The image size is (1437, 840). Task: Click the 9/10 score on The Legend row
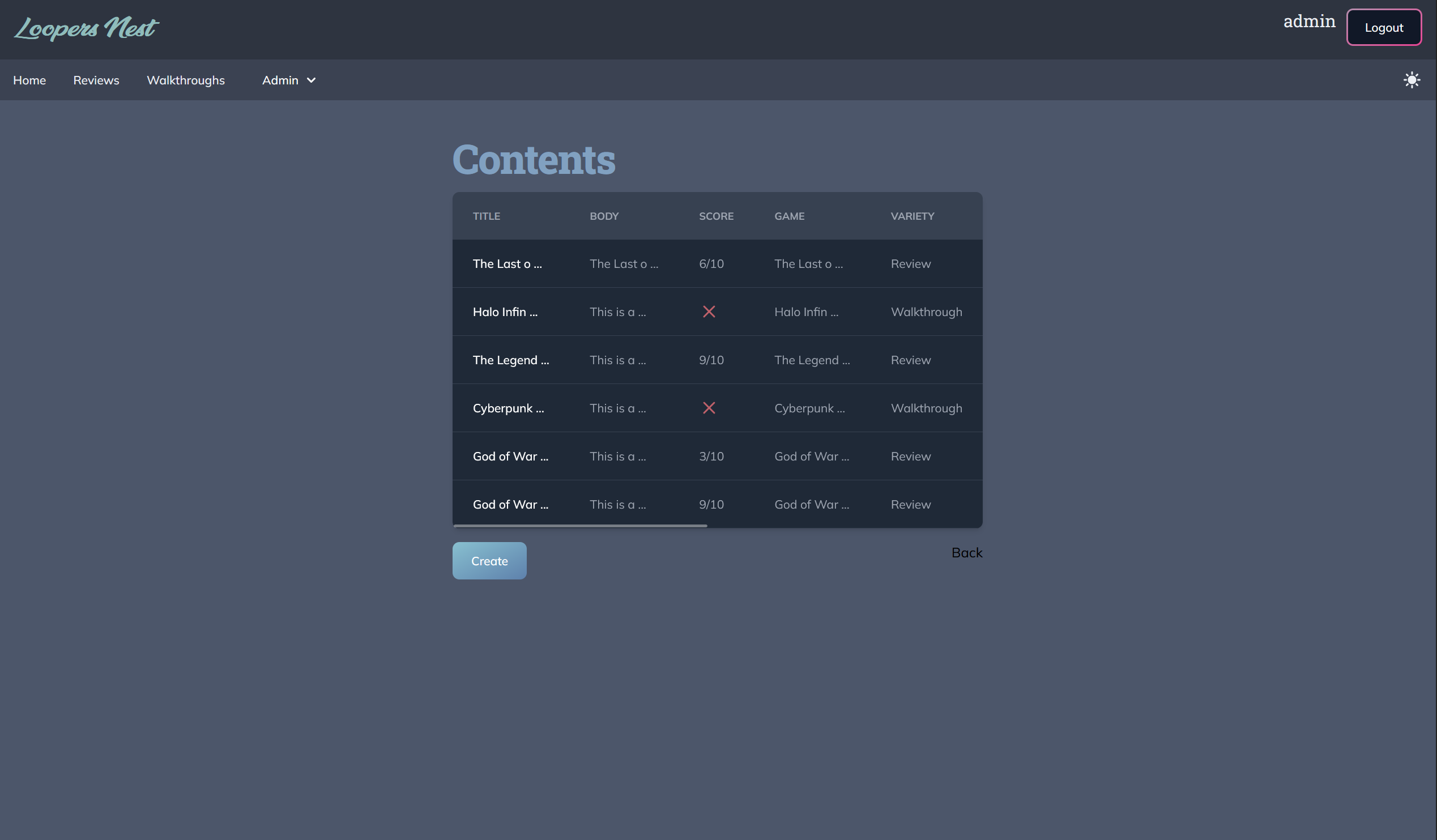(x=711, y=360)
